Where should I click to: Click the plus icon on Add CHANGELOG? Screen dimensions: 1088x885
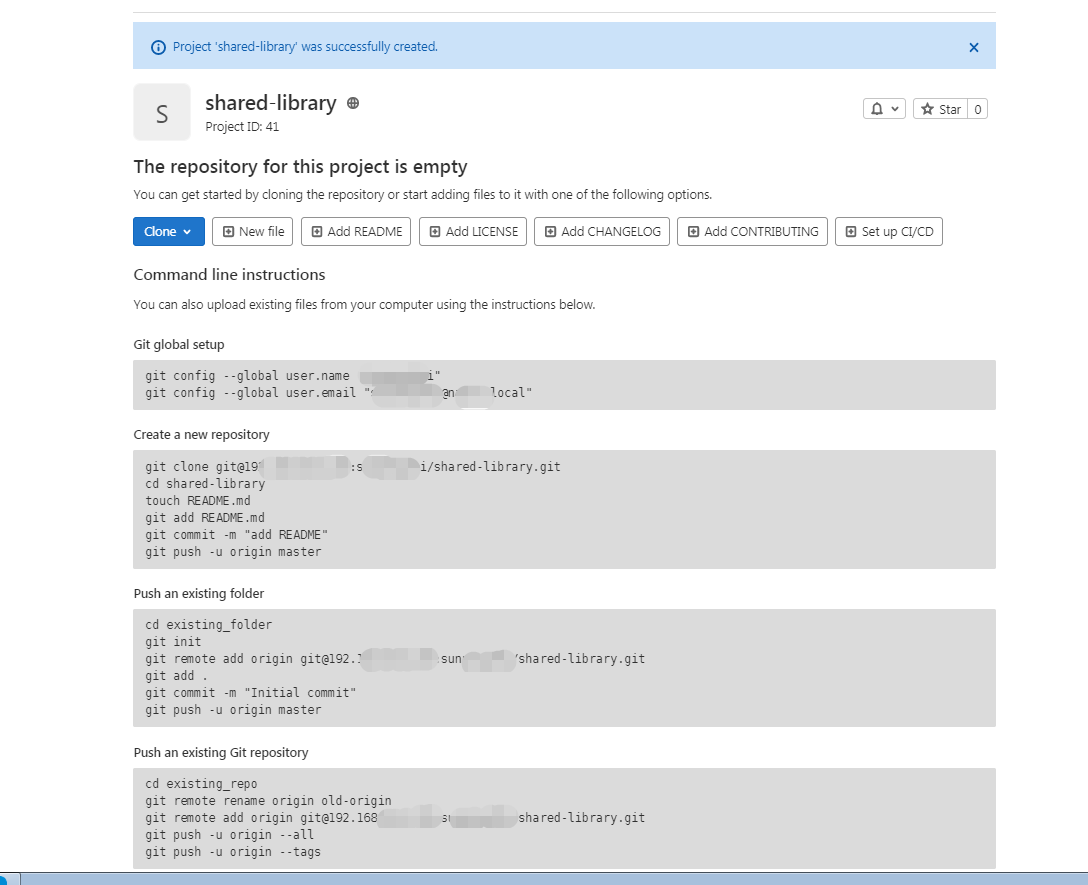[550, 232]
